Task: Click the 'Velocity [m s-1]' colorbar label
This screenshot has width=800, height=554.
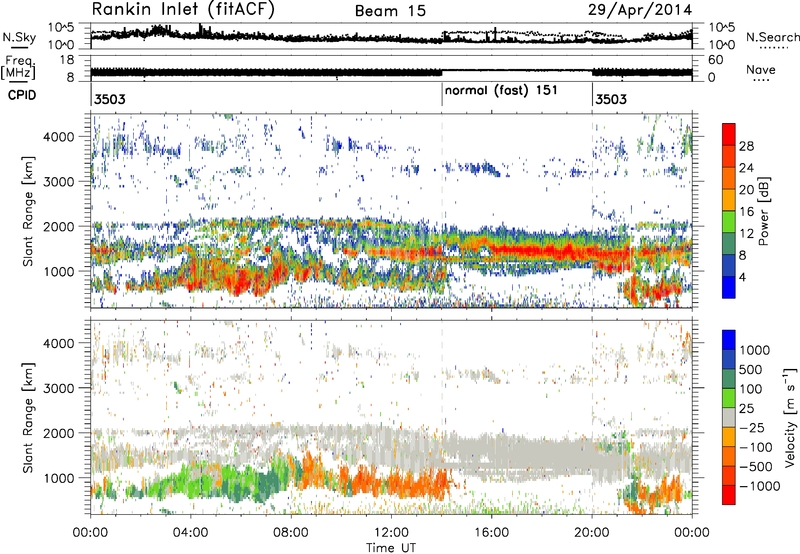Action: [x=790, y=417]
